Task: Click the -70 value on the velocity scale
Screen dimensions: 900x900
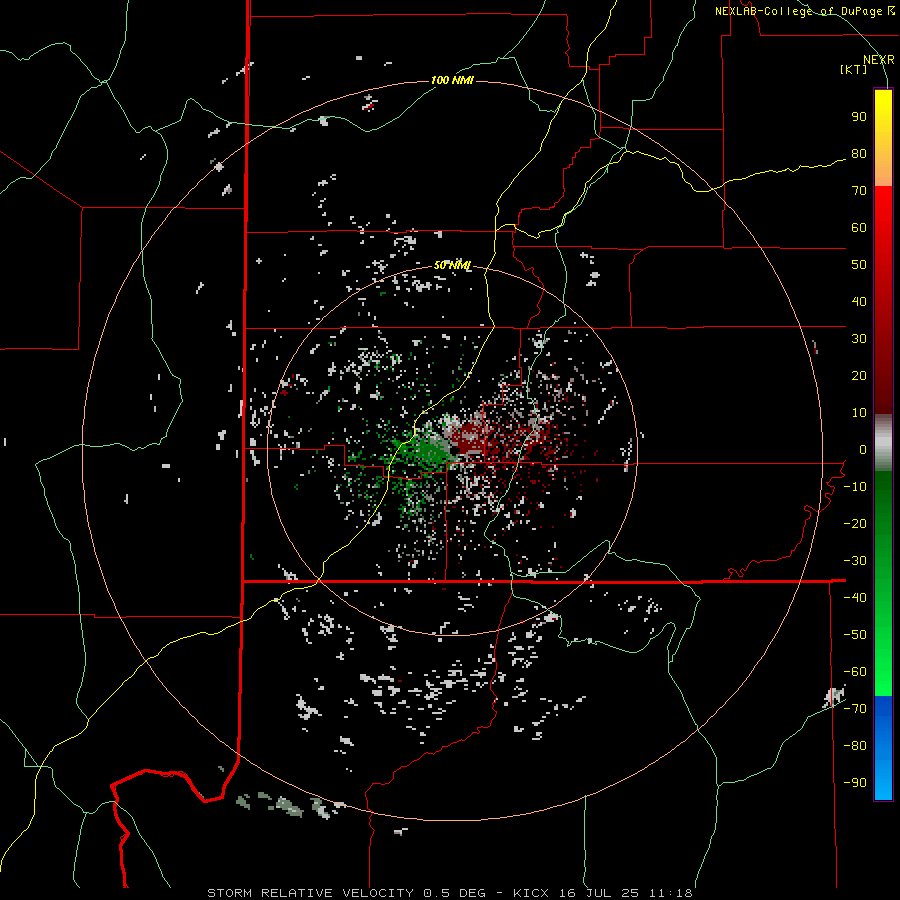Action: point(855,709)
